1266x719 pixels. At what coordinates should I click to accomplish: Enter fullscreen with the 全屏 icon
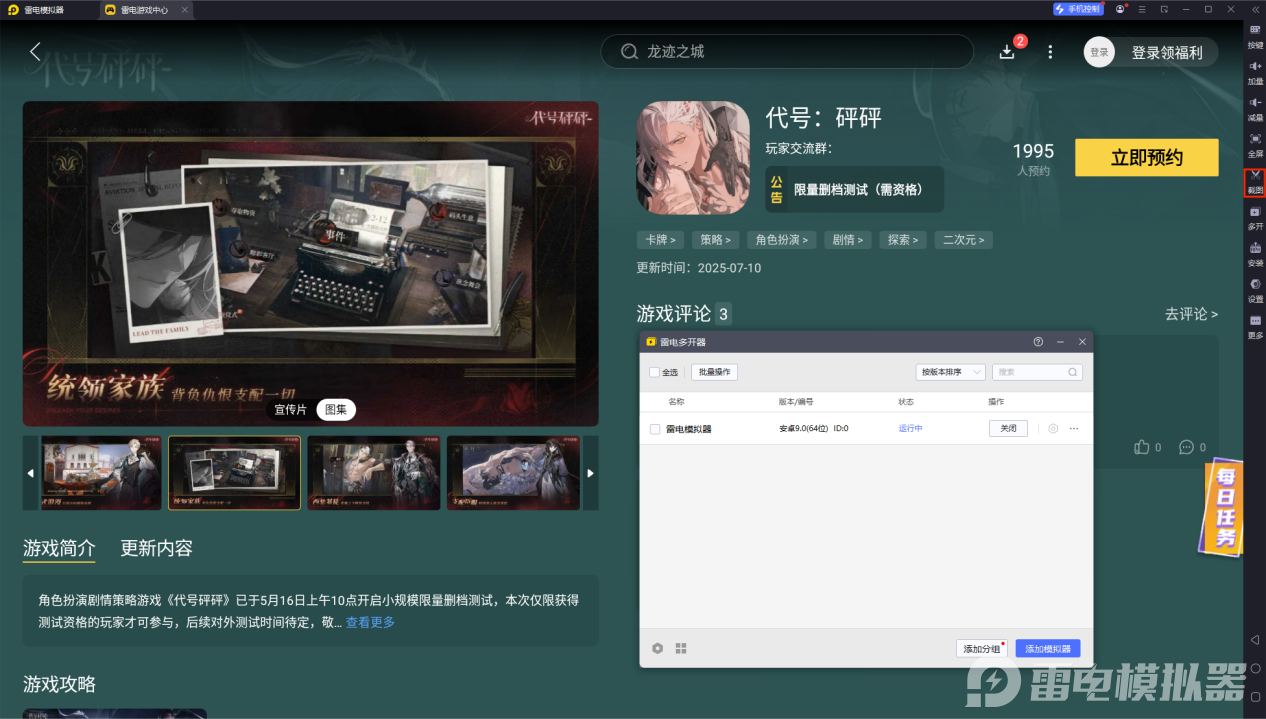tap(1255, 140)
